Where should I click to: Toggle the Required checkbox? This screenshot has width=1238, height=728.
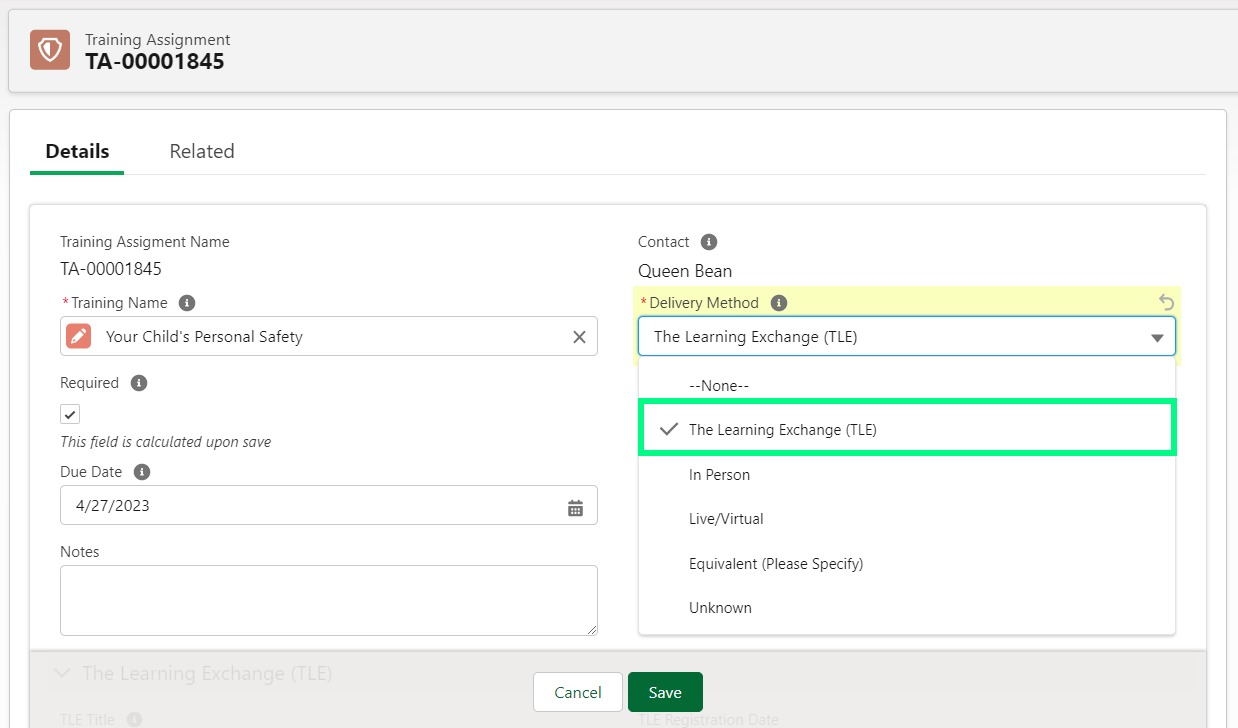pos(70,414)
